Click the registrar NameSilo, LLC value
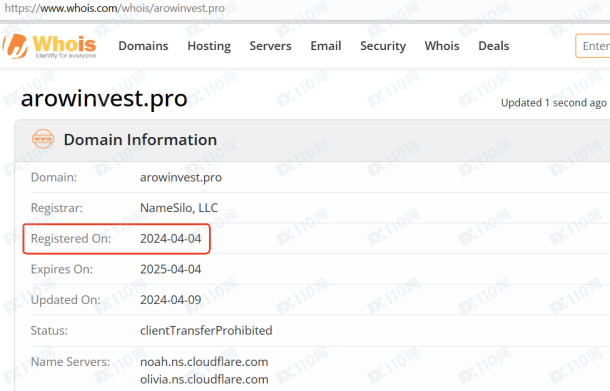The width and height of the screenshot is (610, 391). pyautogui.click(x=179, y=208)
